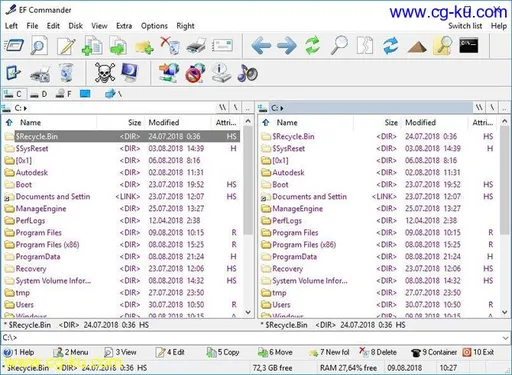Click the card/mail icon in top toolbar
Viewport: 512px width, 375px height.
click(222, 46)
